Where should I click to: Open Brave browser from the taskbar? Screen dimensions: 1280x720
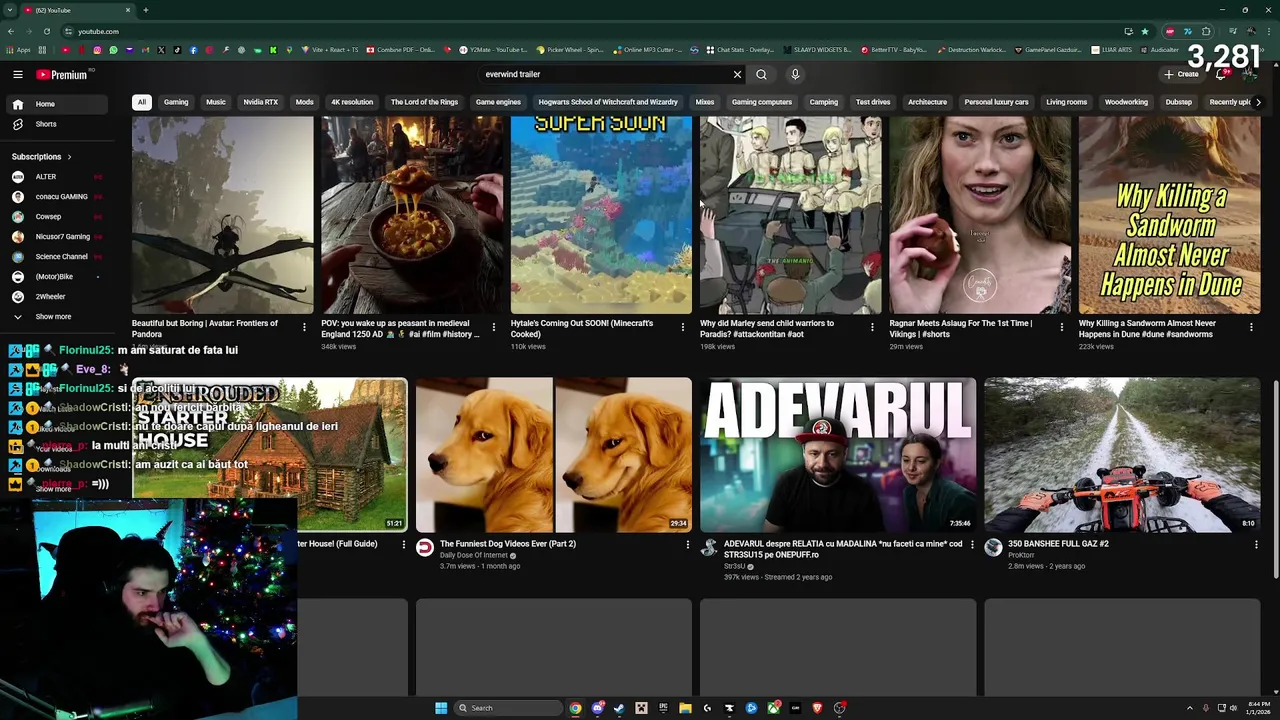817,708
